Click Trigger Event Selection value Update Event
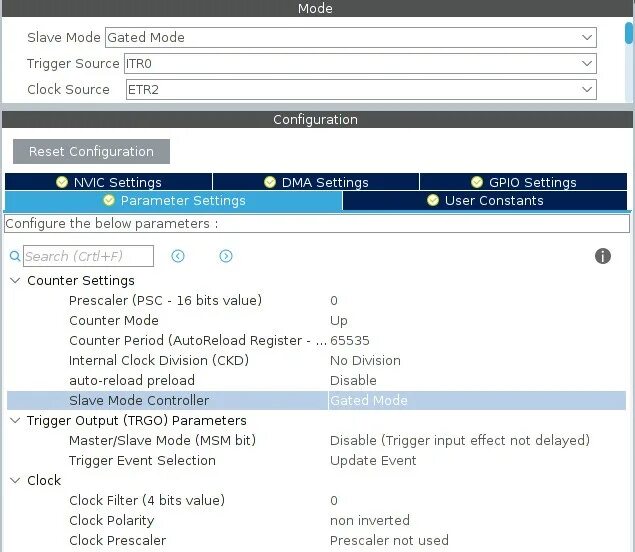 tap(373, 460)
